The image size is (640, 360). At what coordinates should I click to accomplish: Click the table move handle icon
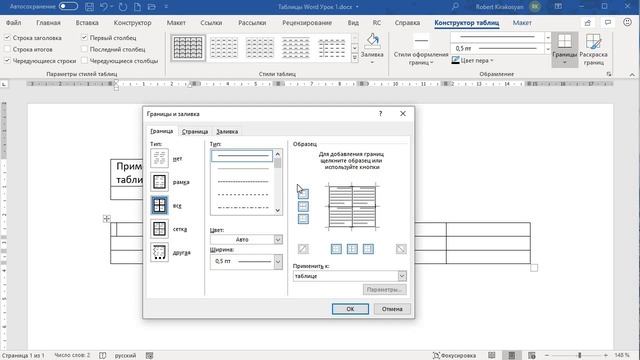(107, 219)
